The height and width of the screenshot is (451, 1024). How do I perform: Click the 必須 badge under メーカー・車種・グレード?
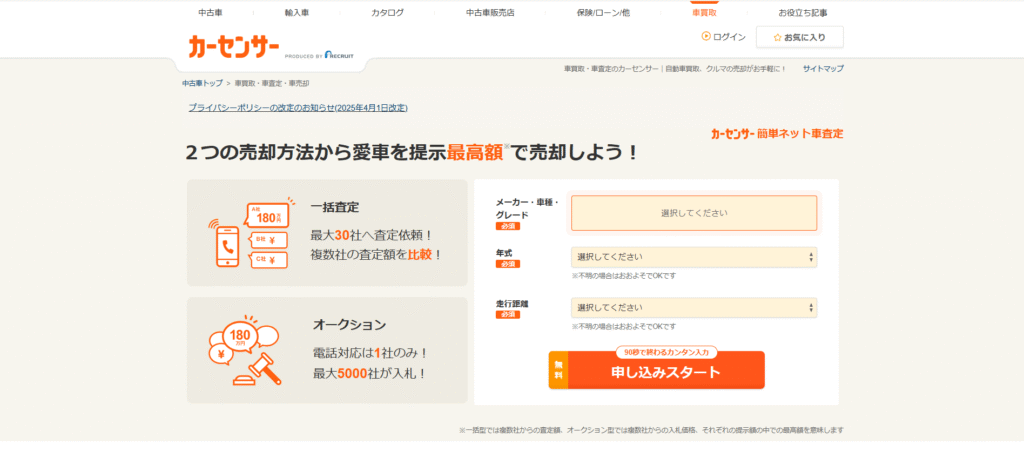[x=507, y=226]
